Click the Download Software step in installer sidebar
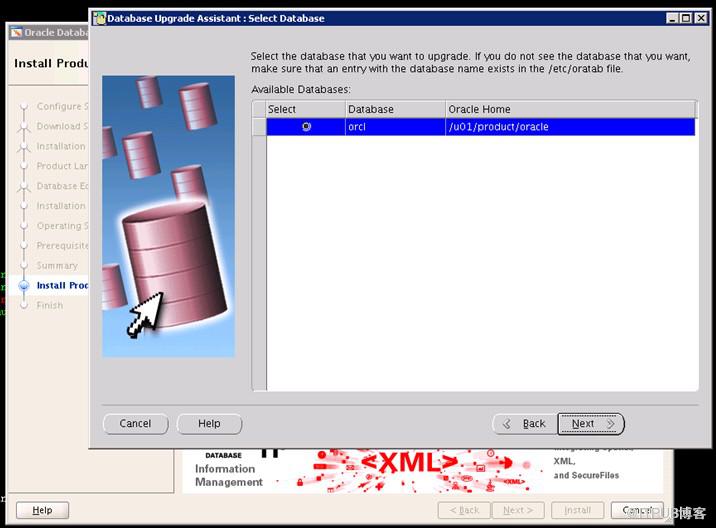Viewport: 716px width, 528px height. tap(62, 126)
